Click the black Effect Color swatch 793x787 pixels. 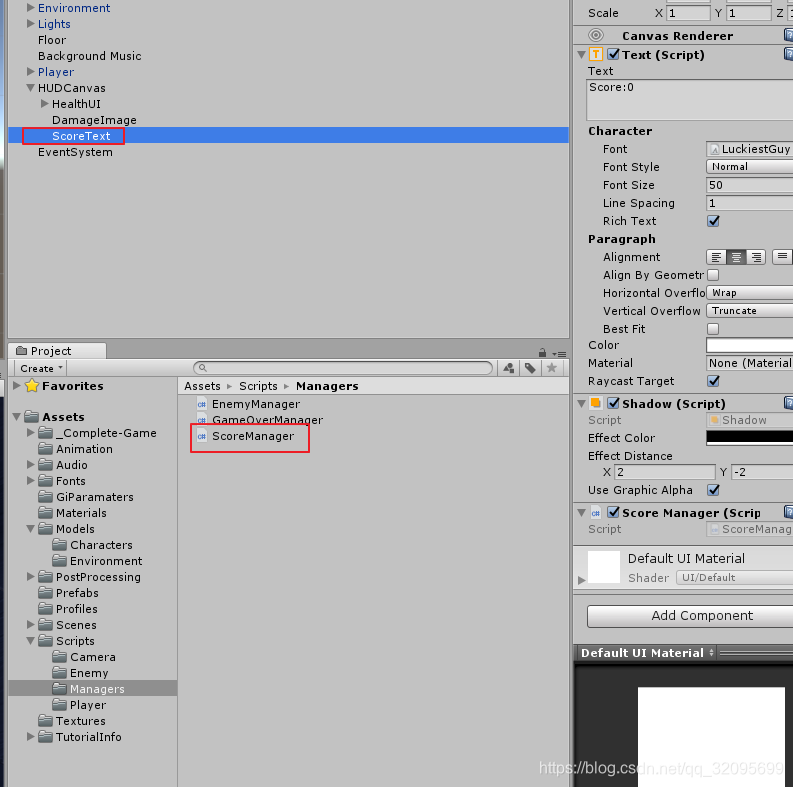[750, 438]
